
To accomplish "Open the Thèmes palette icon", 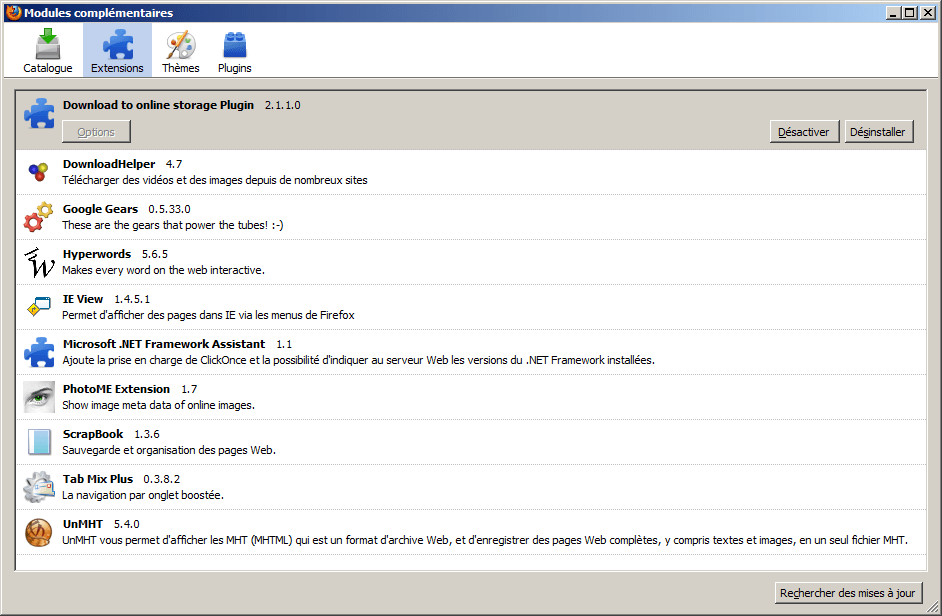I will 181,44.
